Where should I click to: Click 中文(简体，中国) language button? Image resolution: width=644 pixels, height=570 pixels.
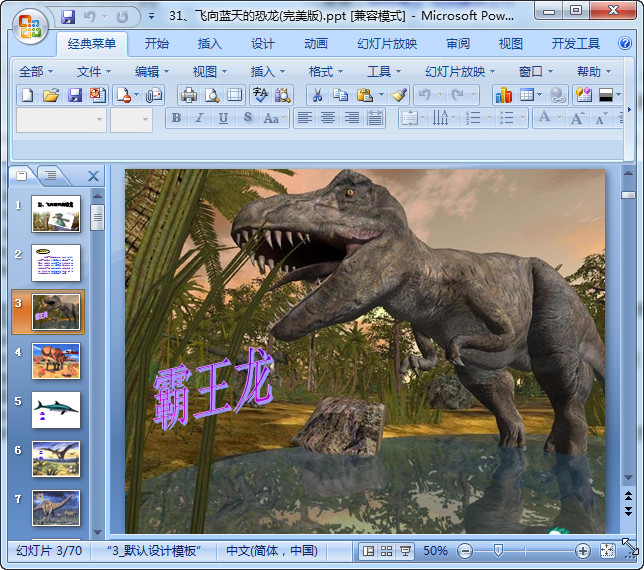tap(272, 551)
